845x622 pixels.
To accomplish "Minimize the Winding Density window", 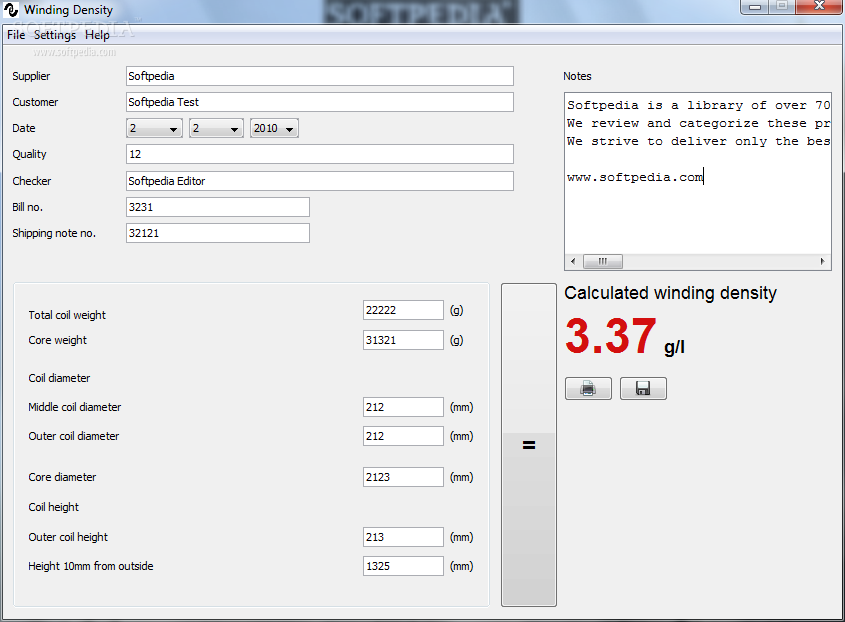I will 755,7.
